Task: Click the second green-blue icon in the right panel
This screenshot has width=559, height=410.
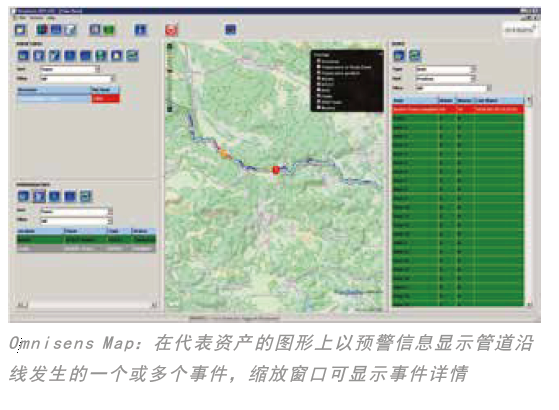Action: [415, 56]
